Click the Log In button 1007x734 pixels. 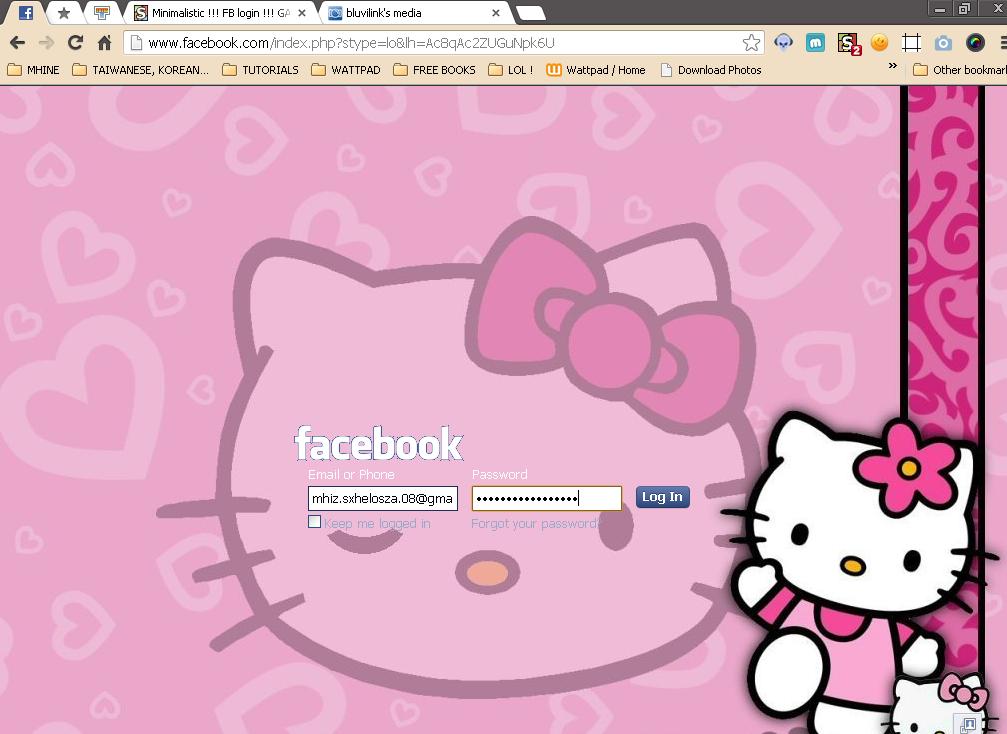tap(662, 497)
